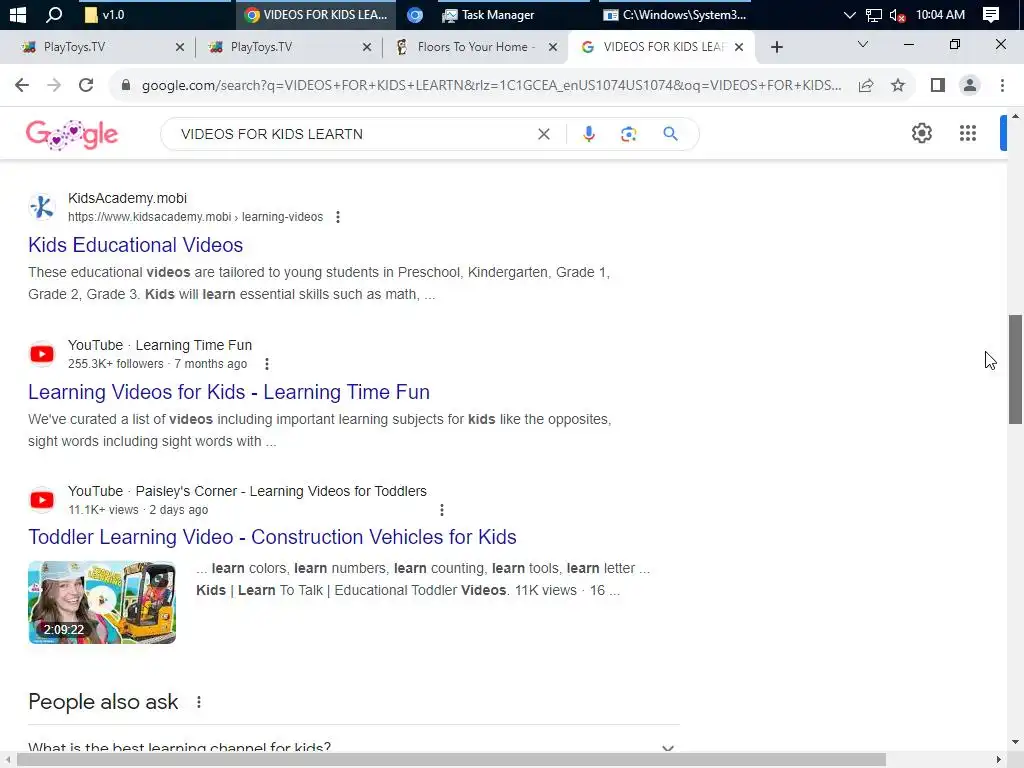Screen dimensions: 1024x768
Task: Open Learning Videos for Kids link
Action: coord(229,392)
